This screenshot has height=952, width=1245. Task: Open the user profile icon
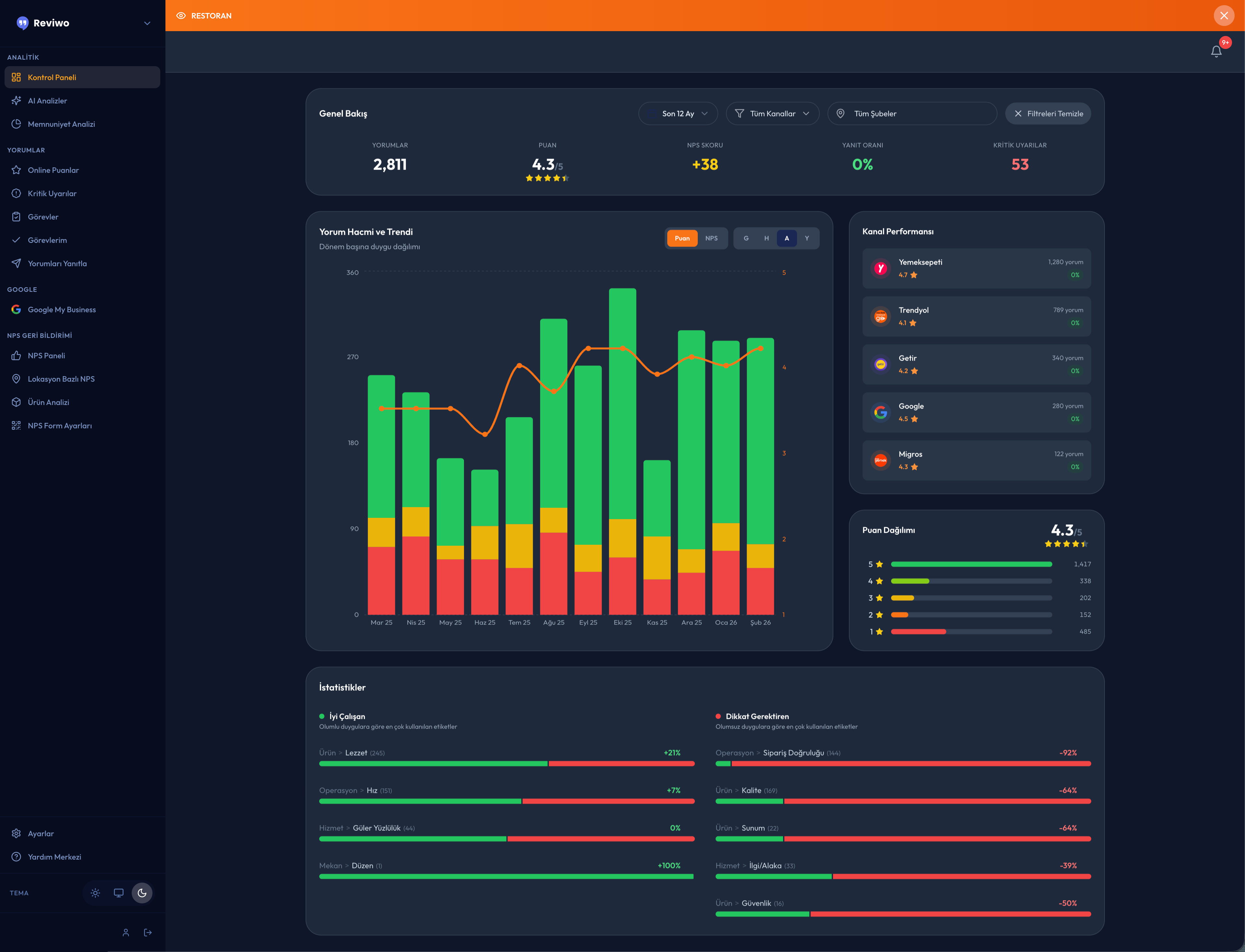point(126,932)
